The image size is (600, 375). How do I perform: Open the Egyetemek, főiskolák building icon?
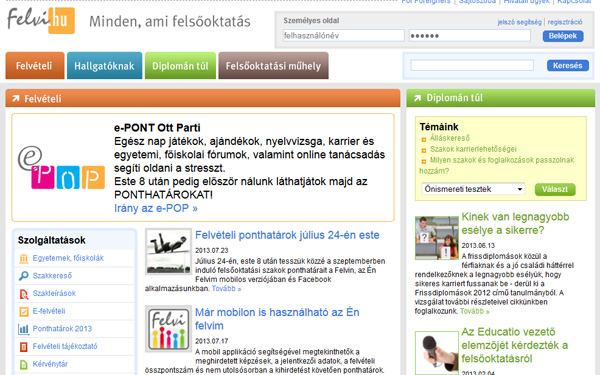(x=24, y=259)
